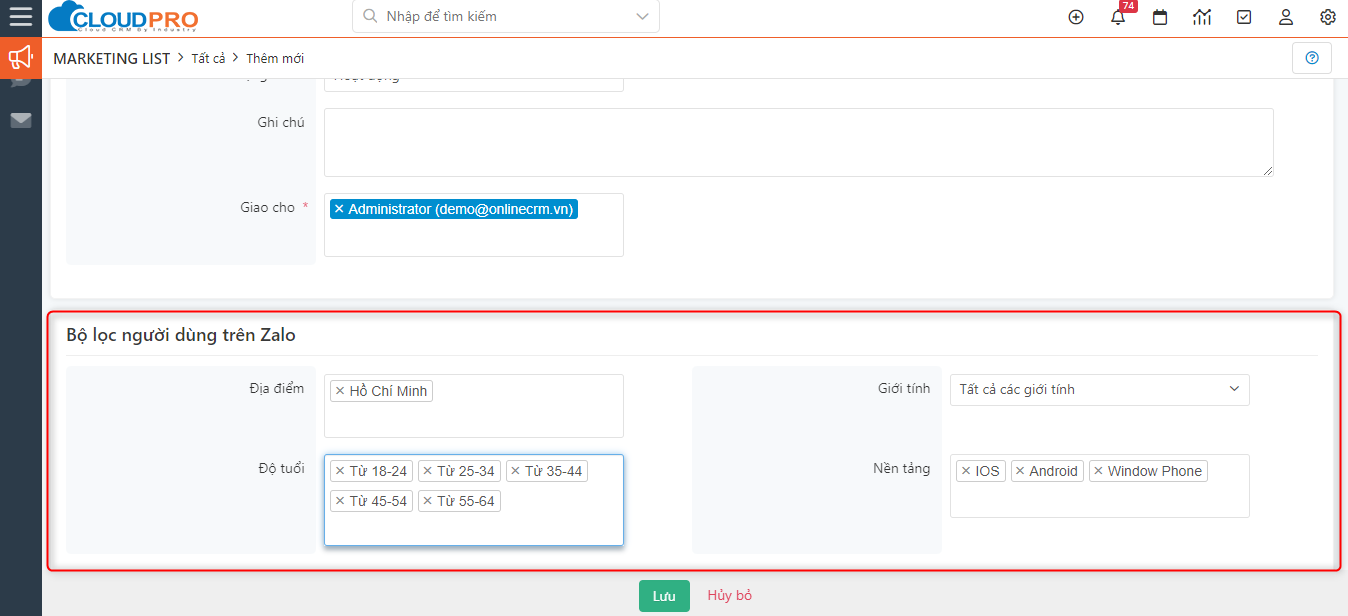Open notifications bell with badge 74

[1118, 17]
